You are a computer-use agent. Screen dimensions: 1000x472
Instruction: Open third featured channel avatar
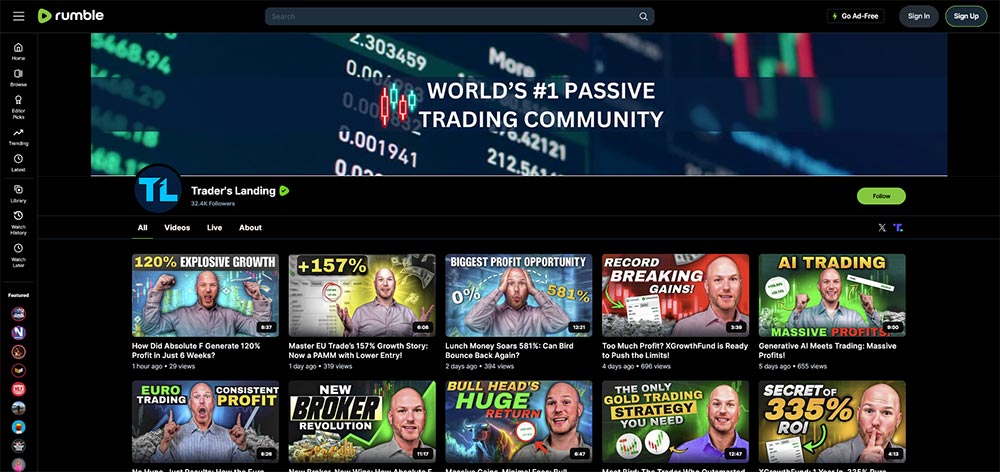click(x=18, y=351)
